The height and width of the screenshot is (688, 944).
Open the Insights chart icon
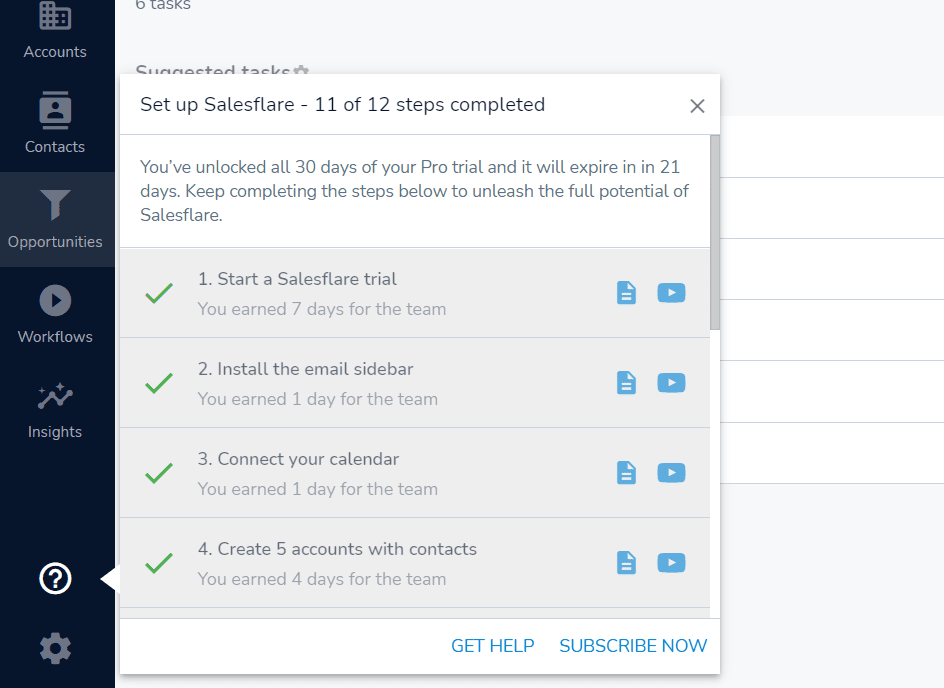pos(55,396)
